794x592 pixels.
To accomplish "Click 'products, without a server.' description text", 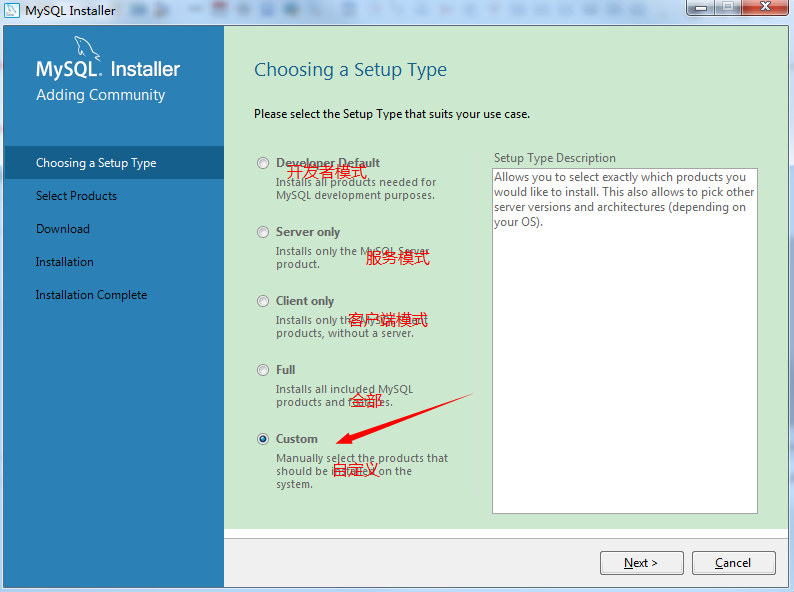I will [x=345, y=333].
